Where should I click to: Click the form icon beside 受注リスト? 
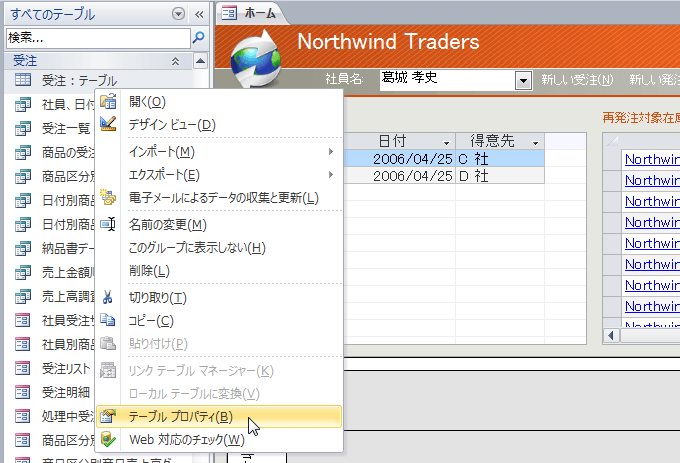click(x=23, y=368)
